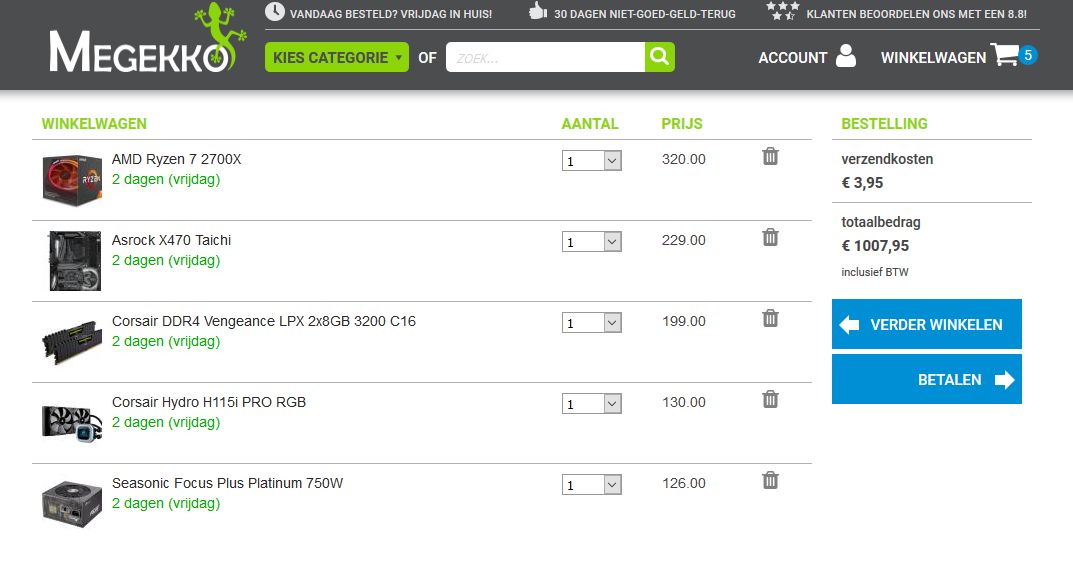Click the price 199.00

pyautogui.click(x=684, y=321)
